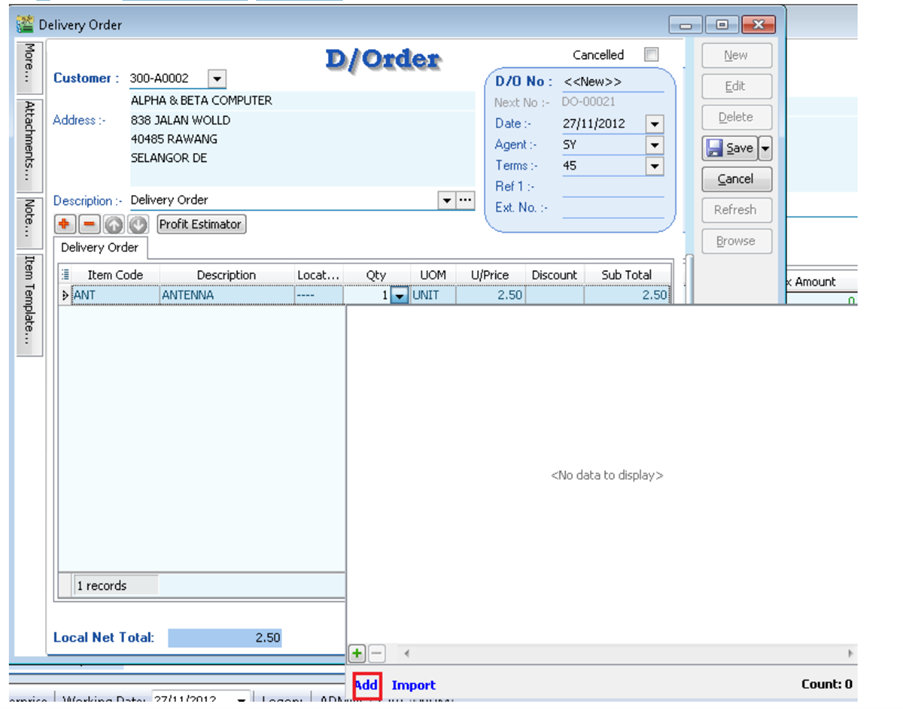Select the Delivery Order tab

click(99, 247)
